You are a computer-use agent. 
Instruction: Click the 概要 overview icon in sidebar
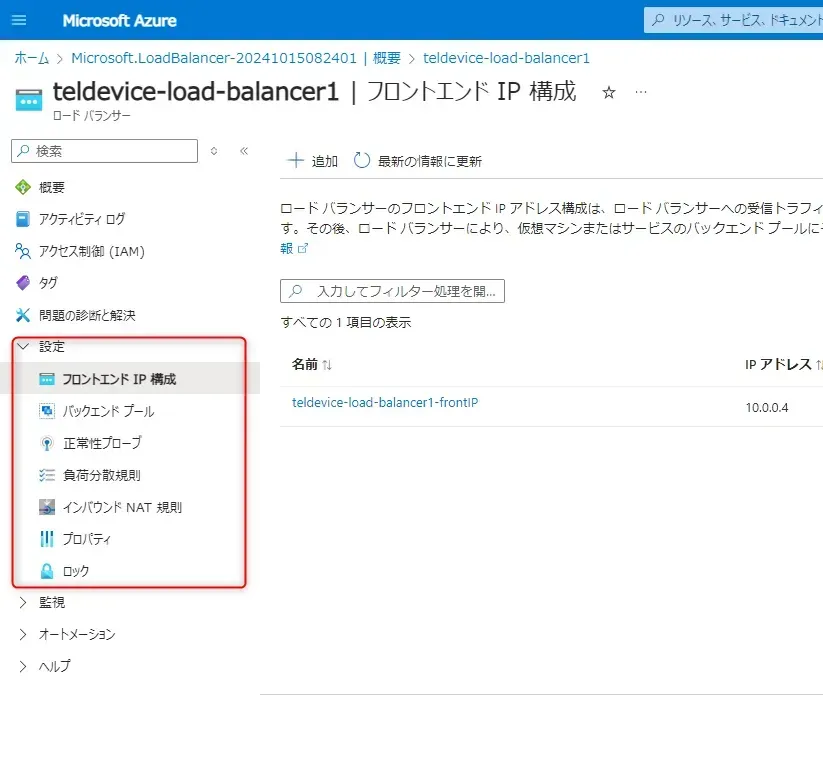pyautogui.click(x=23, y=187)
